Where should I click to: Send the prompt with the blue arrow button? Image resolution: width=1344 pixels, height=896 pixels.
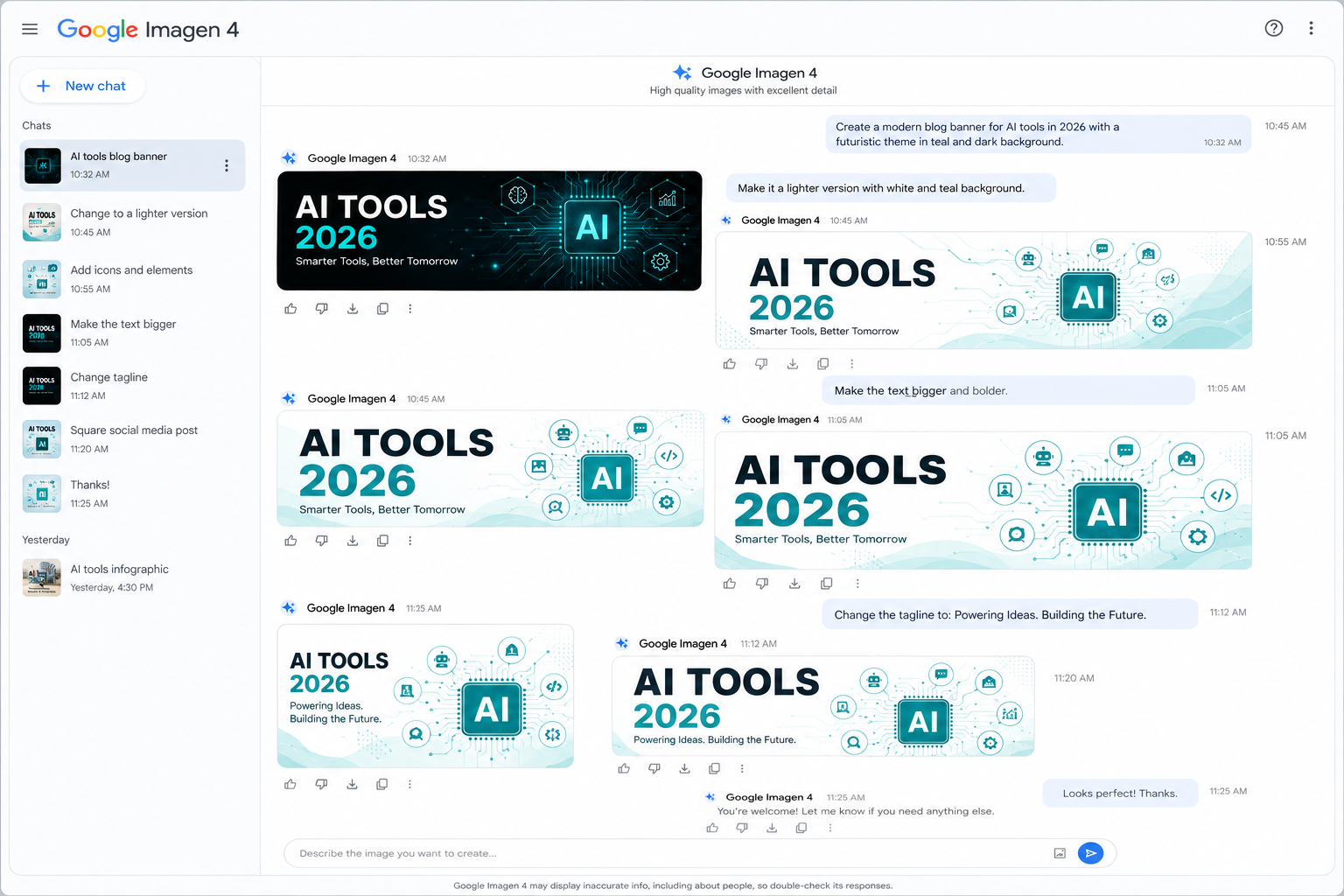coord(1090,853)
